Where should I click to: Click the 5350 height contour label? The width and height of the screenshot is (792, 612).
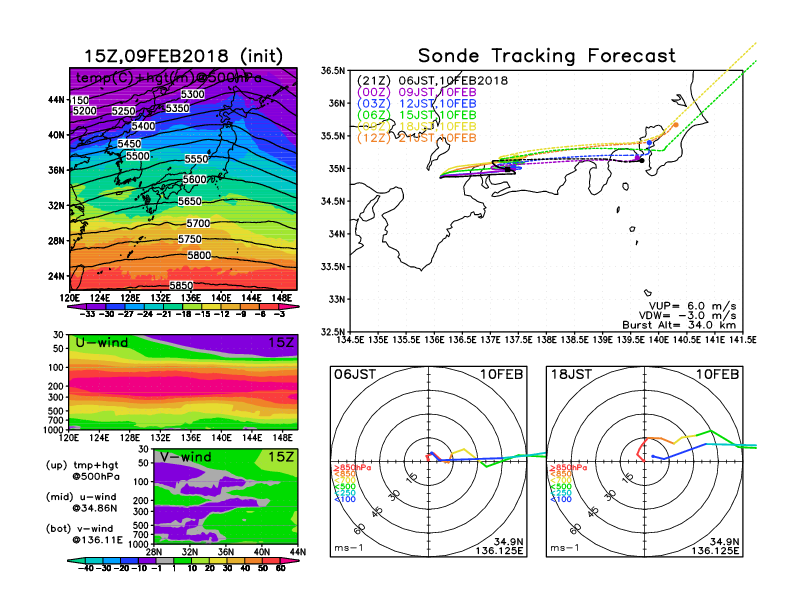(x=177, y=108)
